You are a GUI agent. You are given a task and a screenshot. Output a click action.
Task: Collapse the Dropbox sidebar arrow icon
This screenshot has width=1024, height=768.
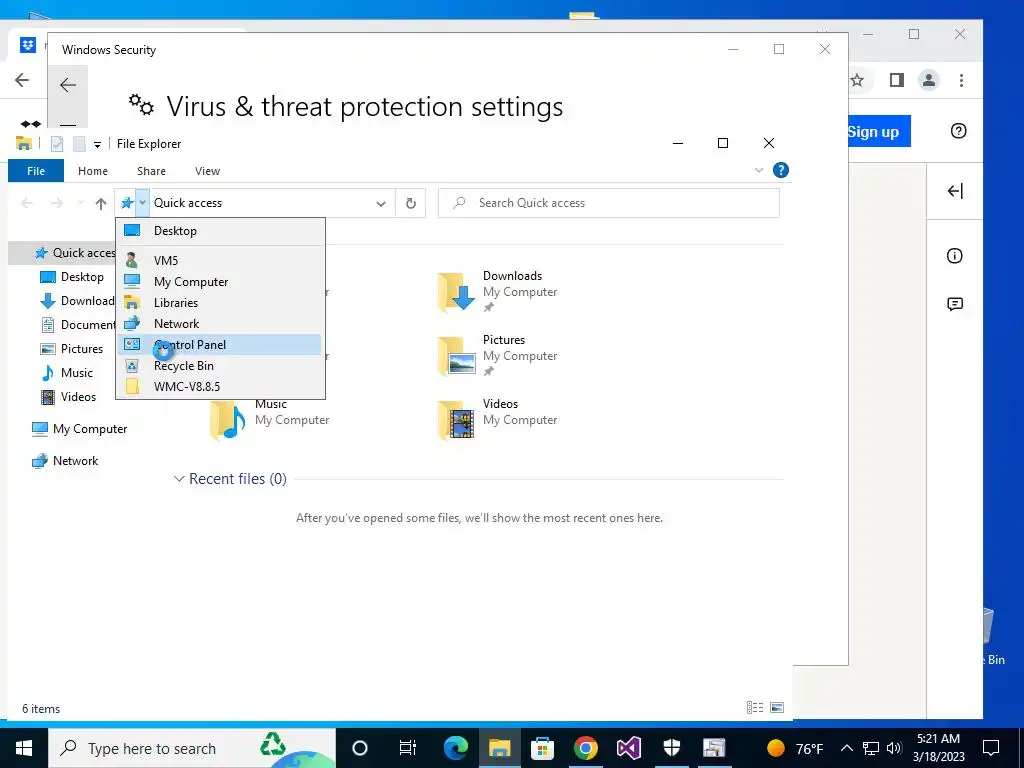point(955,191)
